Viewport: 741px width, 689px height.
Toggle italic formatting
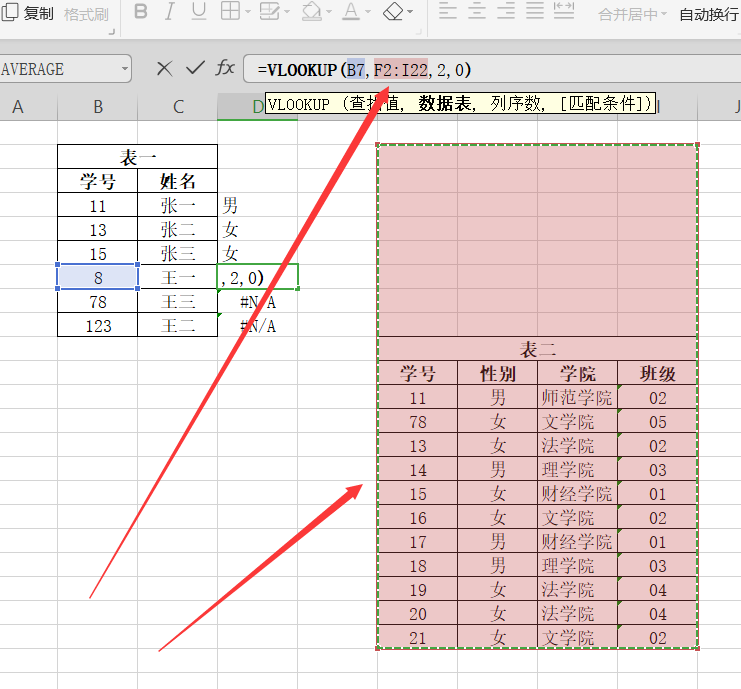click(x=170, y=11)
